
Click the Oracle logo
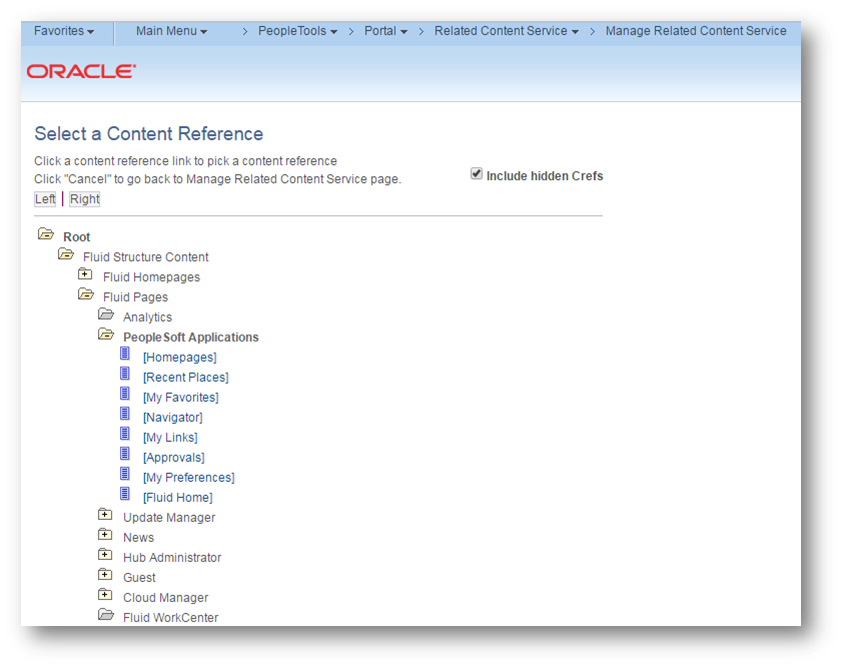click(81, 71)
